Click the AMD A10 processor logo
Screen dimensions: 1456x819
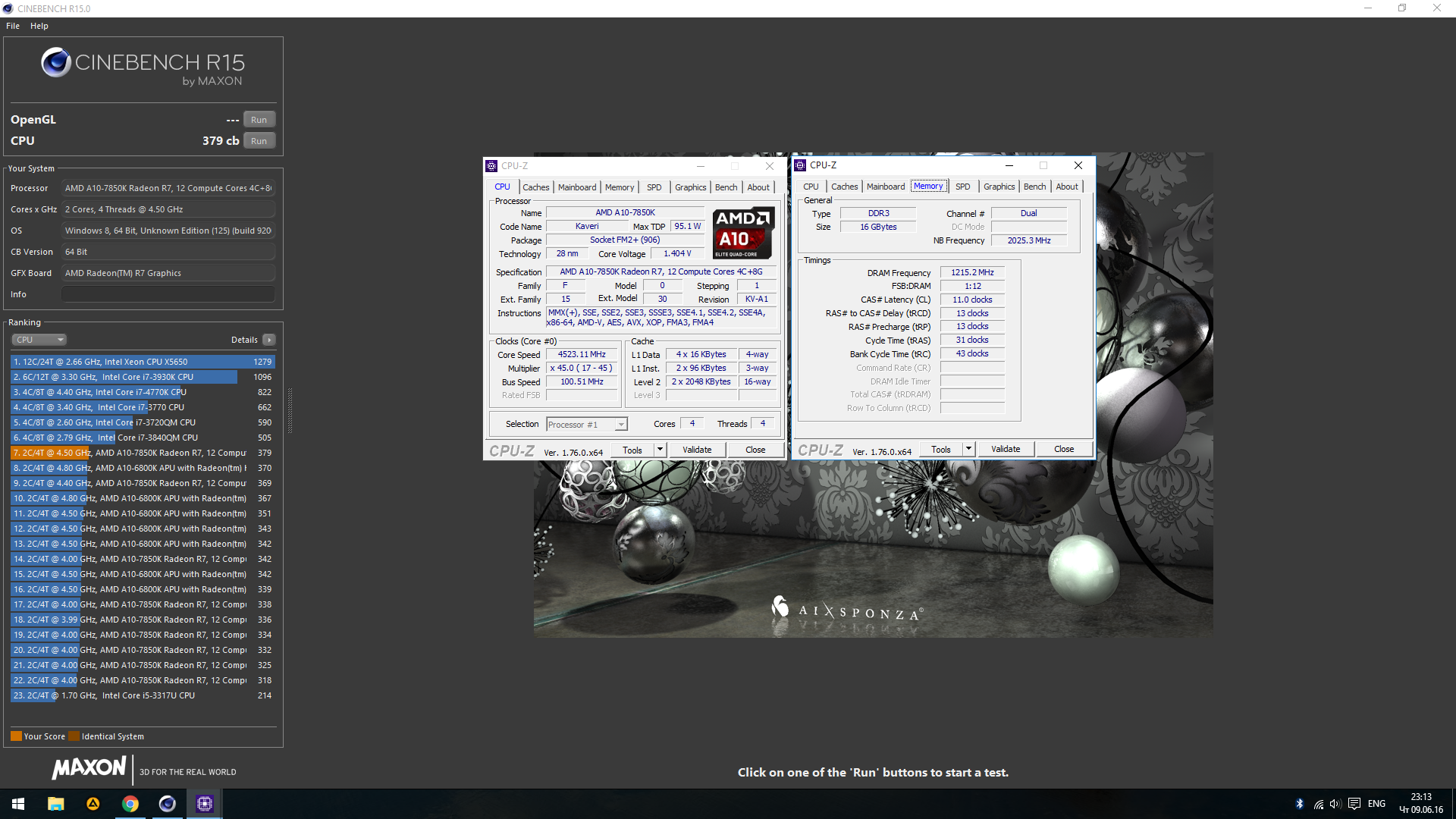pyautogui.click(x=744, y=233)
